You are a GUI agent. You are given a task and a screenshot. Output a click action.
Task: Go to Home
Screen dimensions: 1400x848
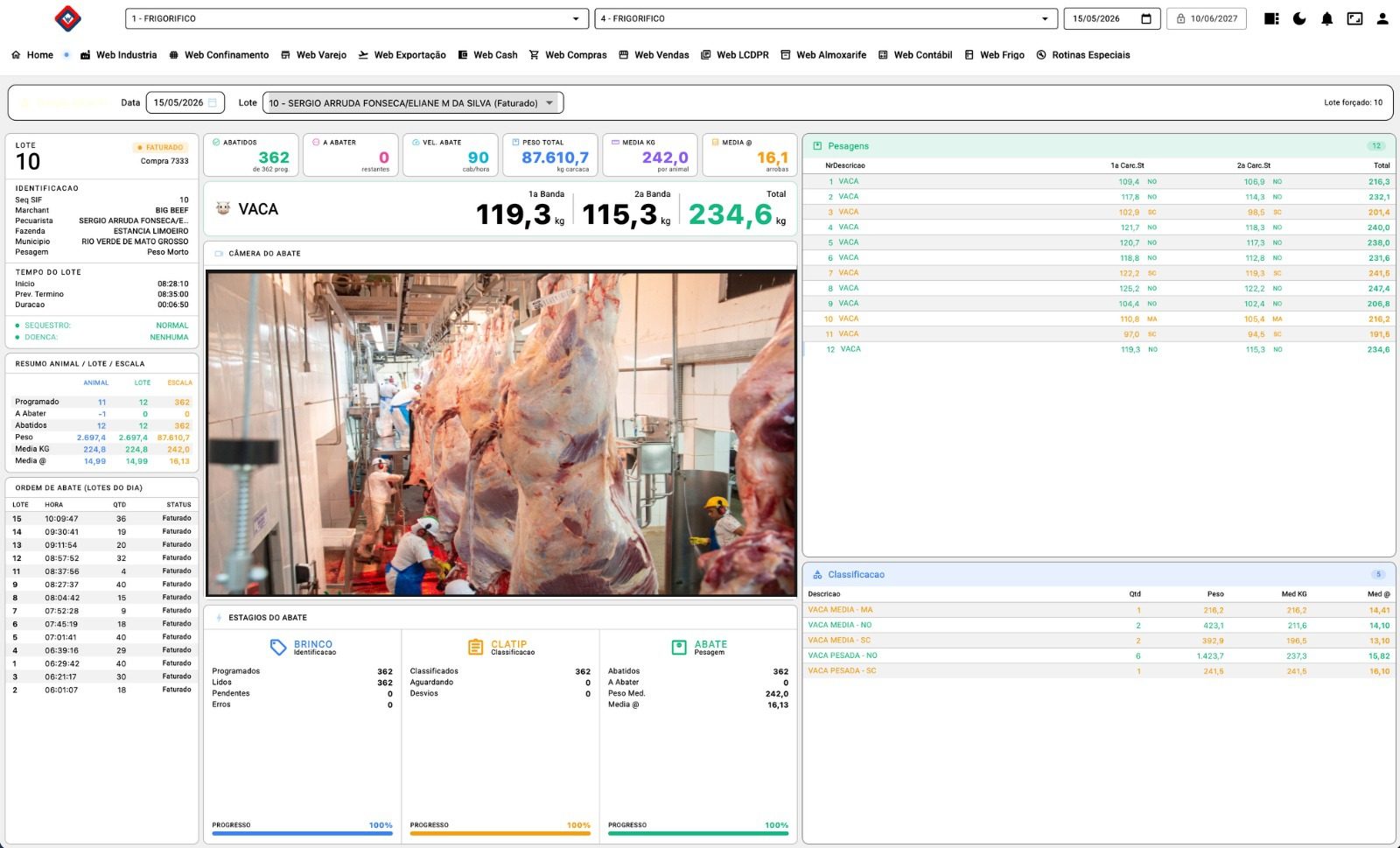coord(32,54)
